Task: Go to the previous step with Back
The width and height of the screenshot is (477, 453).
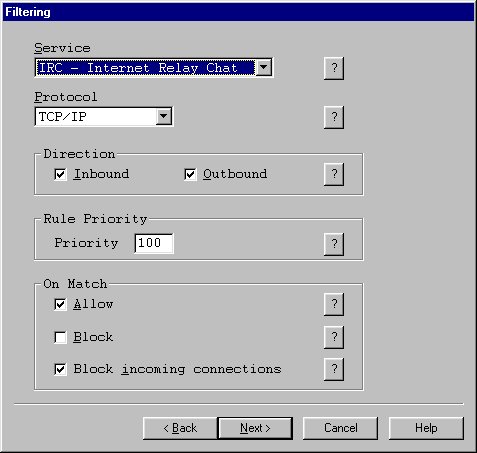Action: coord(180,428)
